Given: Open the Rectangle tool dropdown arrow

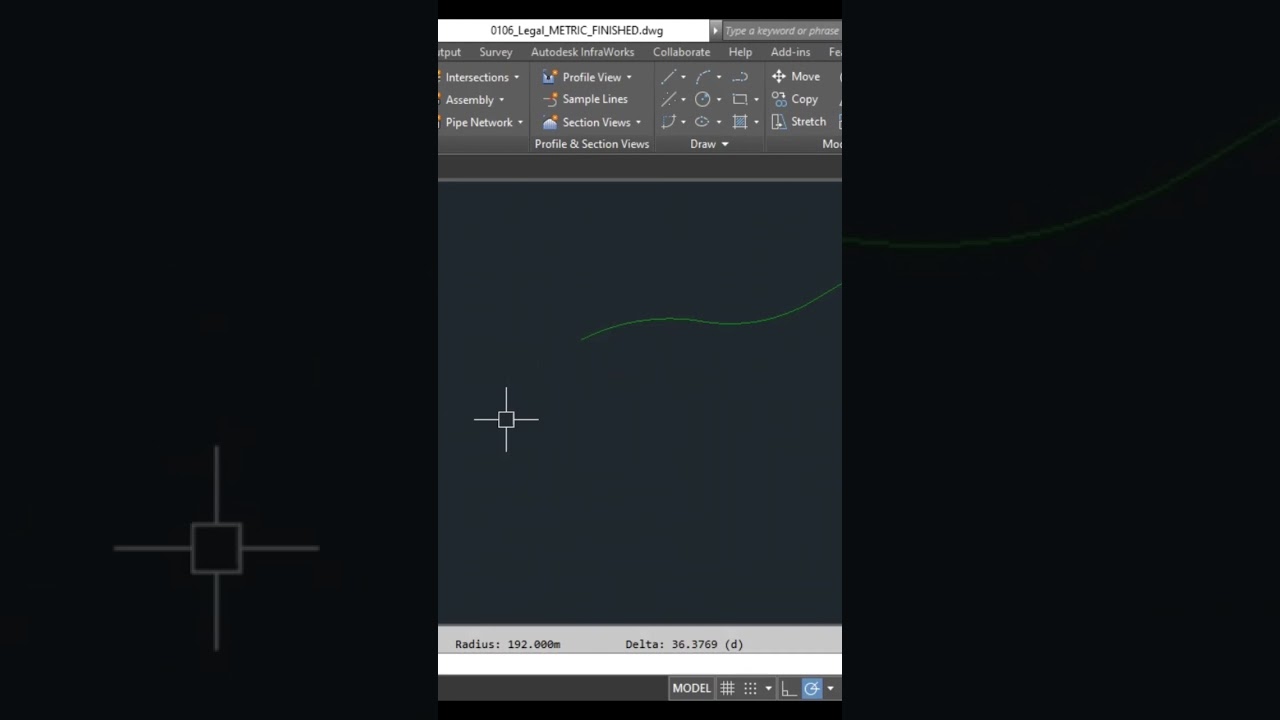Looking at the screenshot, I should point(756,99).
